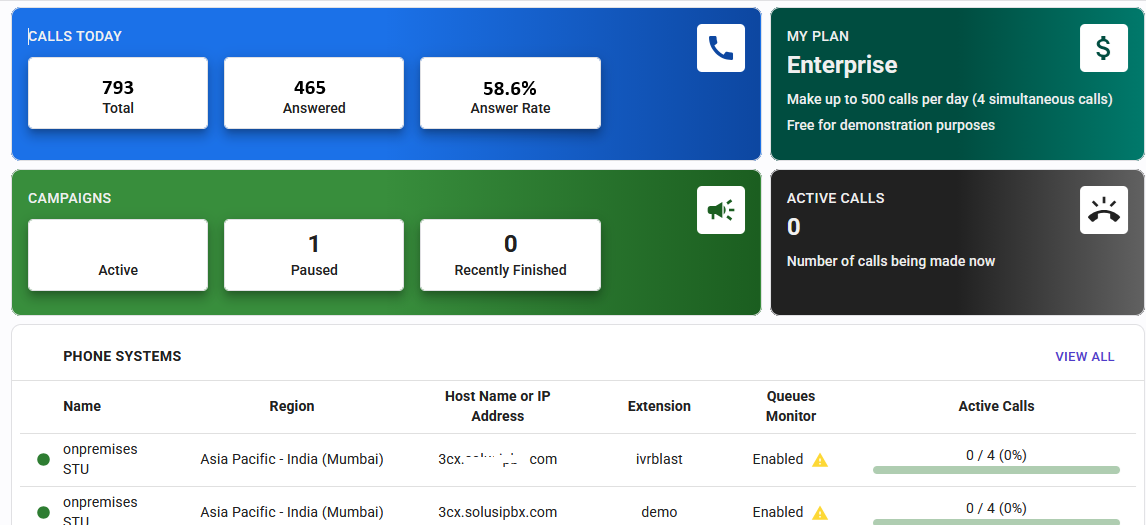Open the Active campaigns card
Image resolution: width=1146 pixels, height=525 pixels.
(118, 255)
